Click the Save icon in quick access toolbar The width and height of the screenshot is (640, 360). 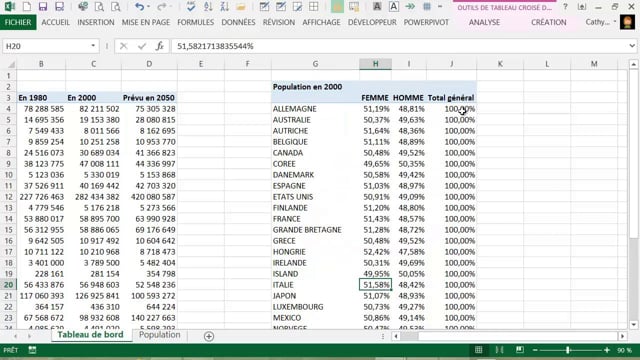click(x=42, y=7)
